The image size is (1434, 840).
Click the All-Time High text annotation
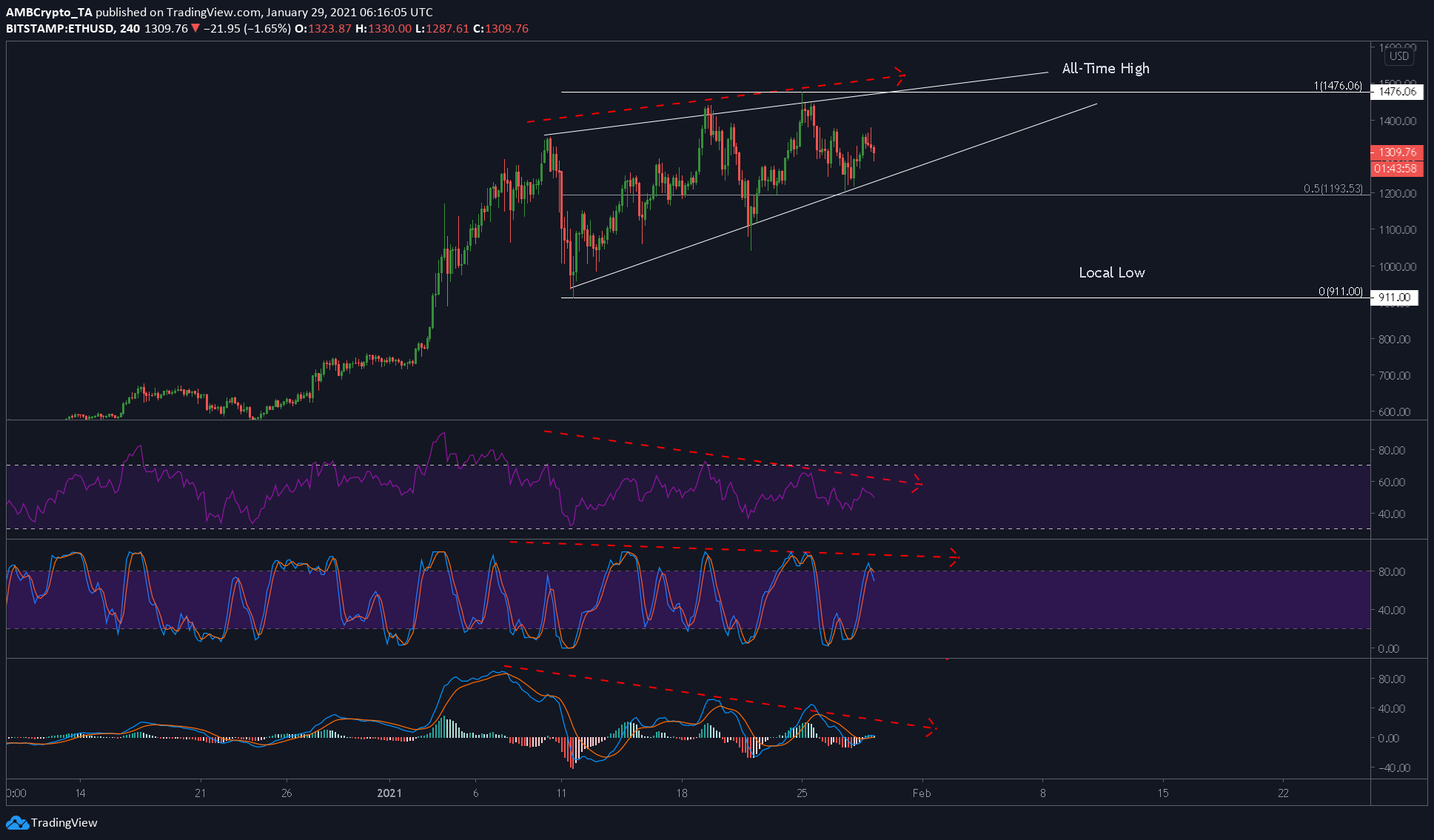point(1105,69)
